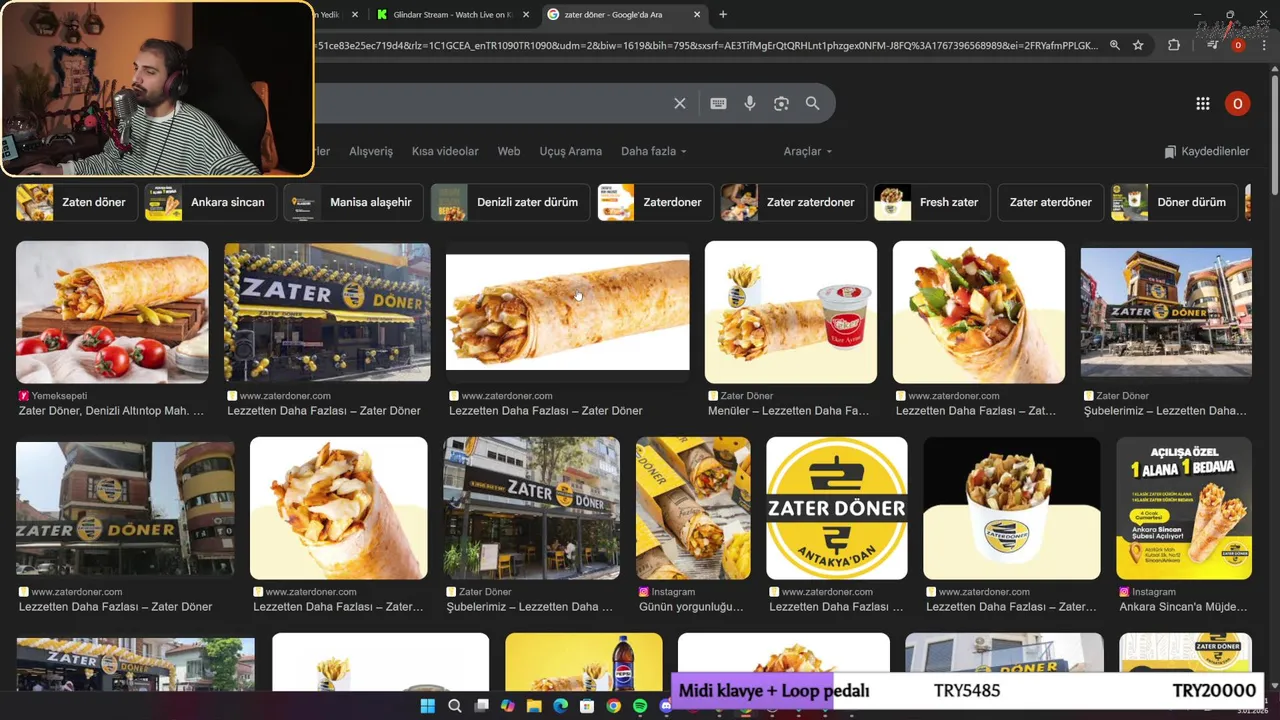Open the Google account avatar on the page
The width and height of the screenshot is (1280, 720).
[1237, 103]
